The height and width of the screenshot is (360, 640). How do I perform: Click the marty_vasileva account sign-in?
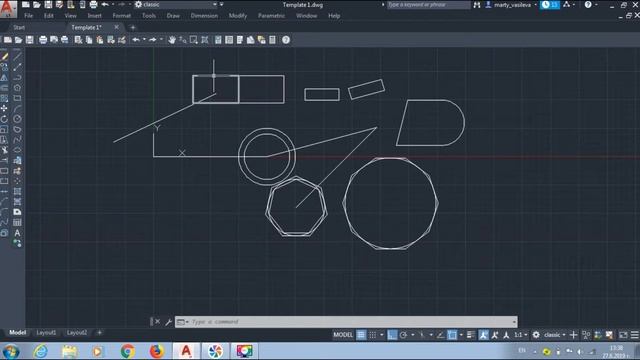tap(512, 5)
